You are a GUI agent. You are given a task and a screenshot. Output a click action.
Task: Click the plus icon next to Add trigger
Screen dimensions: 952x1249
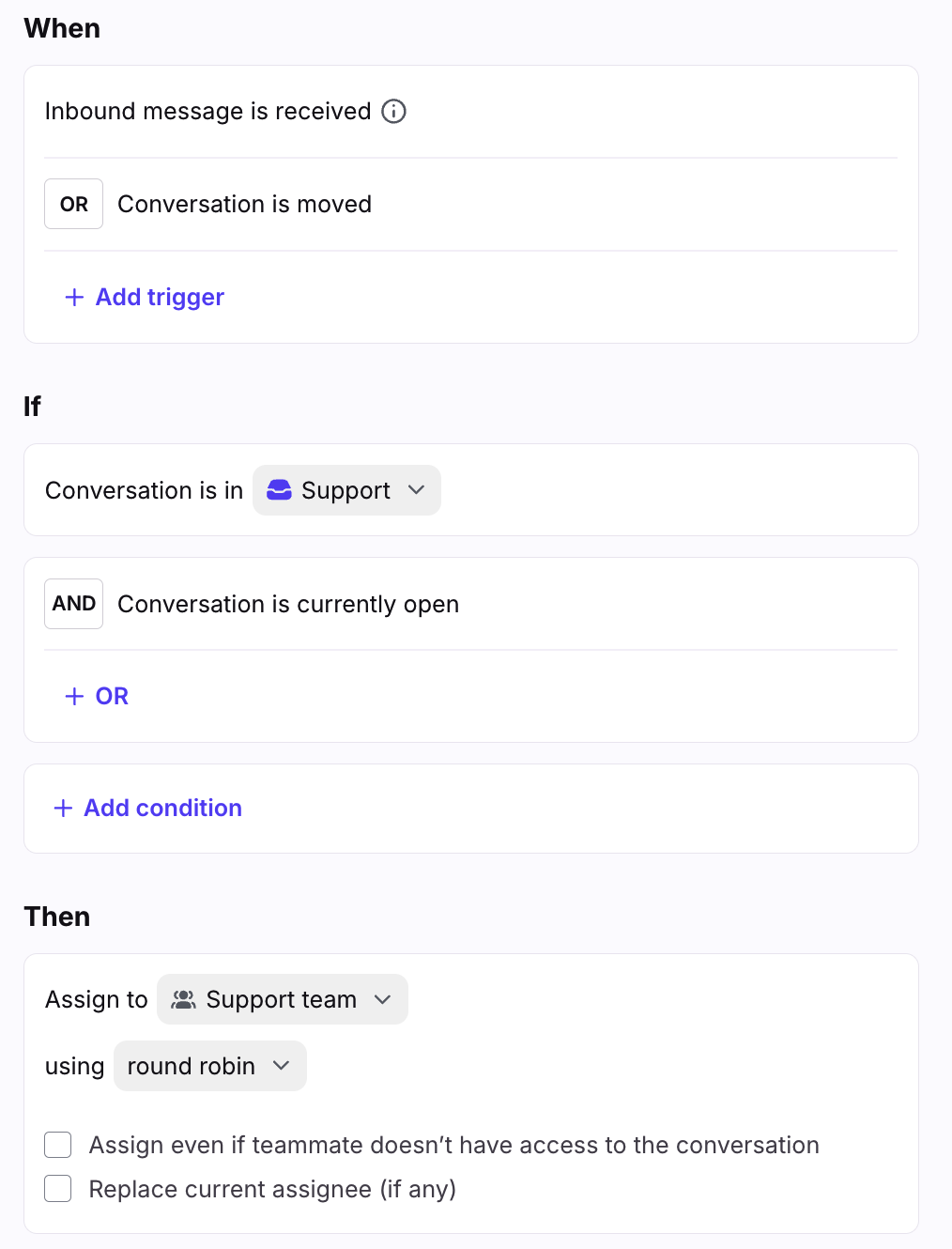[x=74, y=298]
